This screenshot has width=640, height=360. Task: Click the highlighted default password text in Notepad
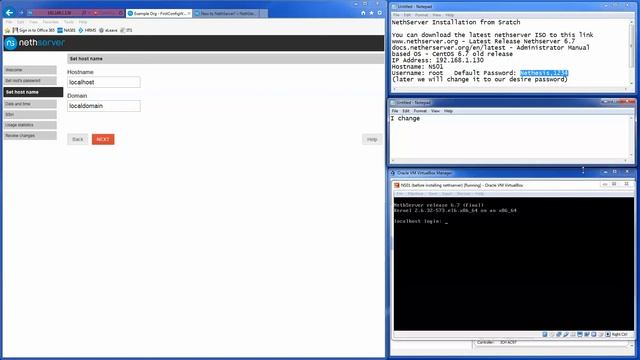pyautogui.click(x=544, y=73)
